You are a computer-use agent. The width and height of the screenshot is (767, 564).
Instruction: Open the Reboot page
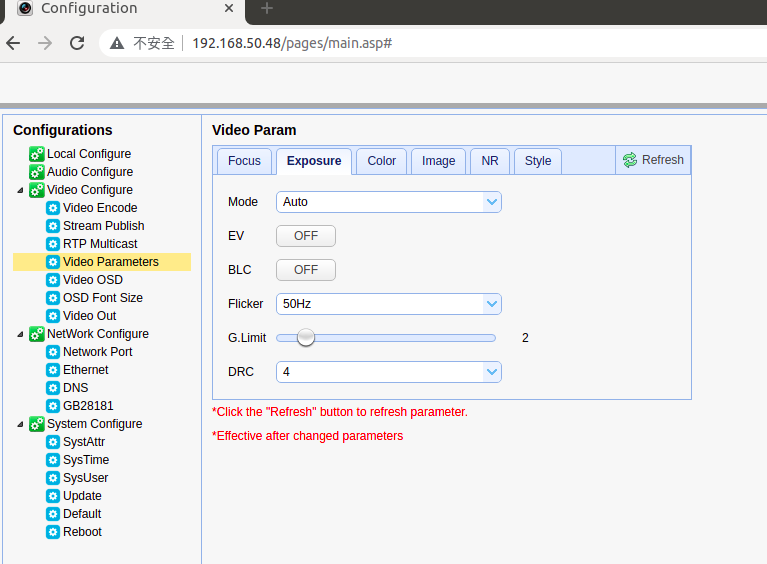coord(82,532)
